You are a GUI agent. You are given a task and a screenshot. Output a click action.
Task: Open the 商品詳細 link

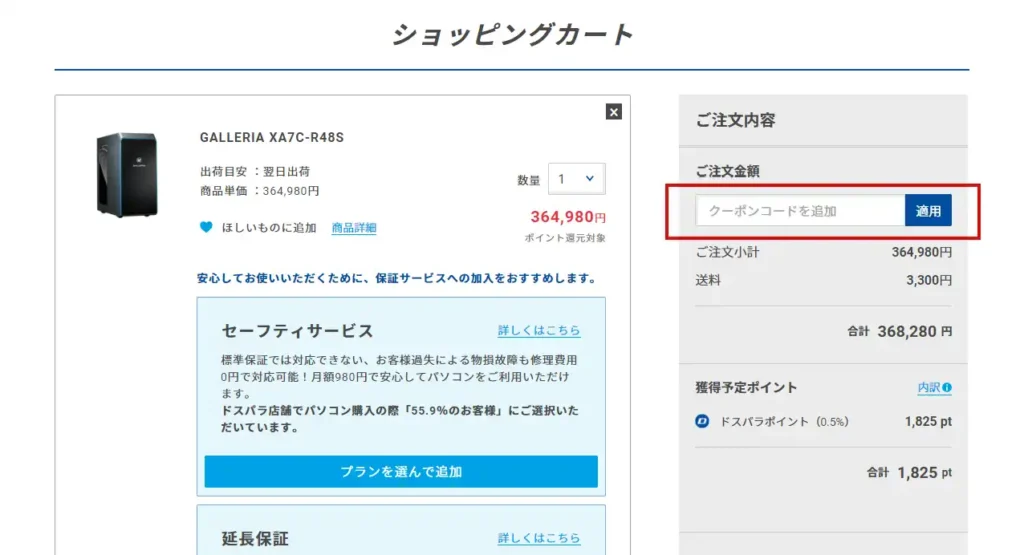(354, 228)
